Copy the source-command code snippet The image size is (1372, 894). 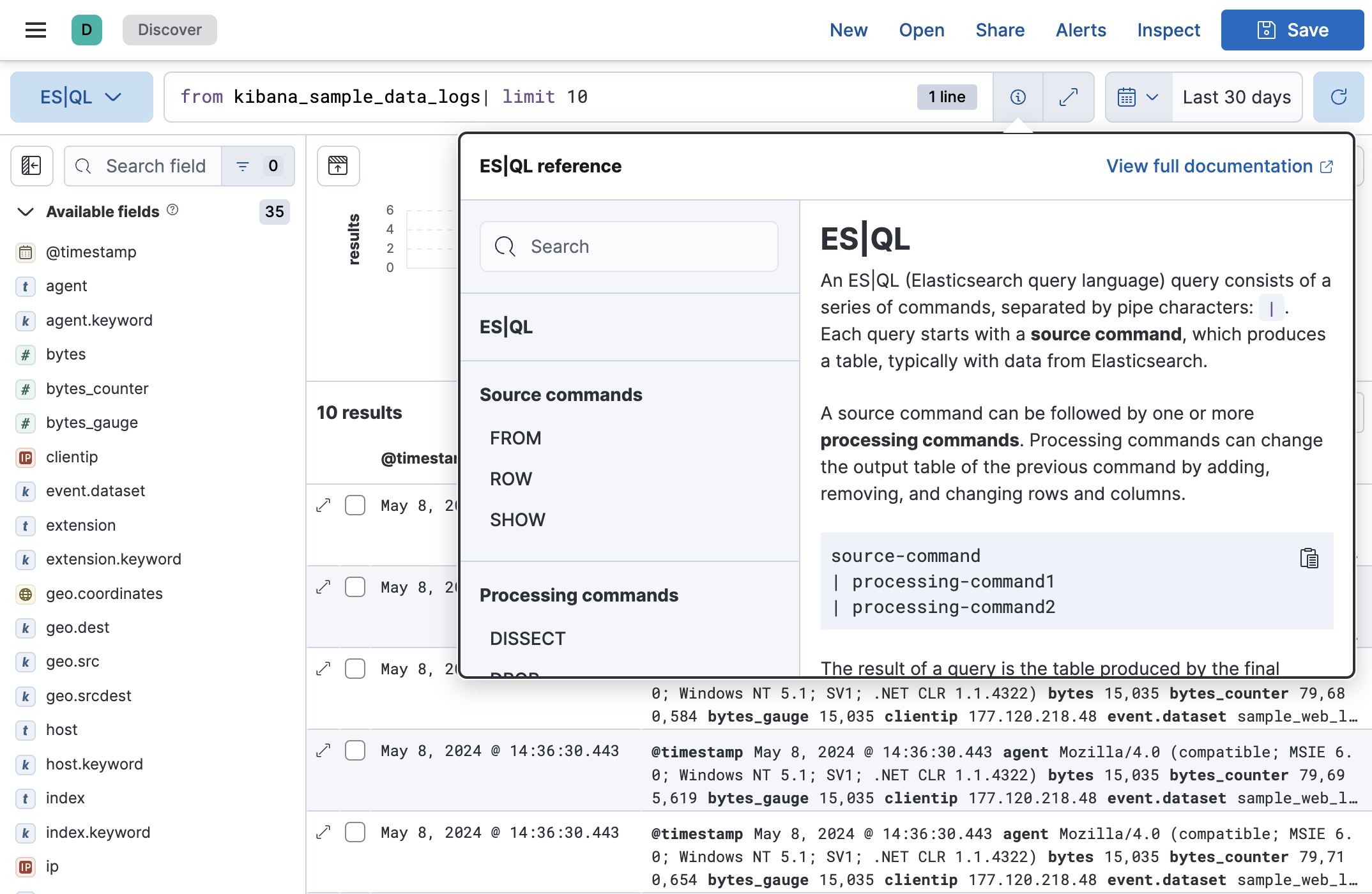[1309, 557]
